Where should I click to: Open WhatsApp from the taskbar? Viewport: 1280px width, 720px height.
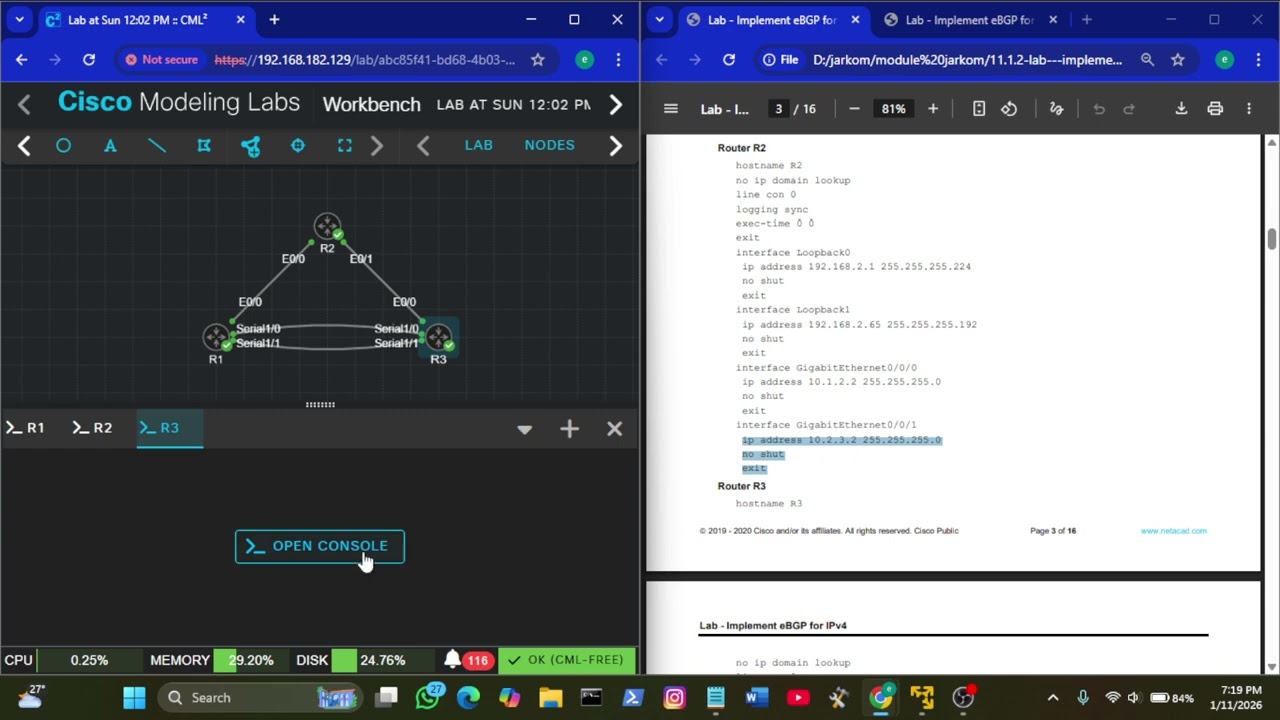point(429,698)
